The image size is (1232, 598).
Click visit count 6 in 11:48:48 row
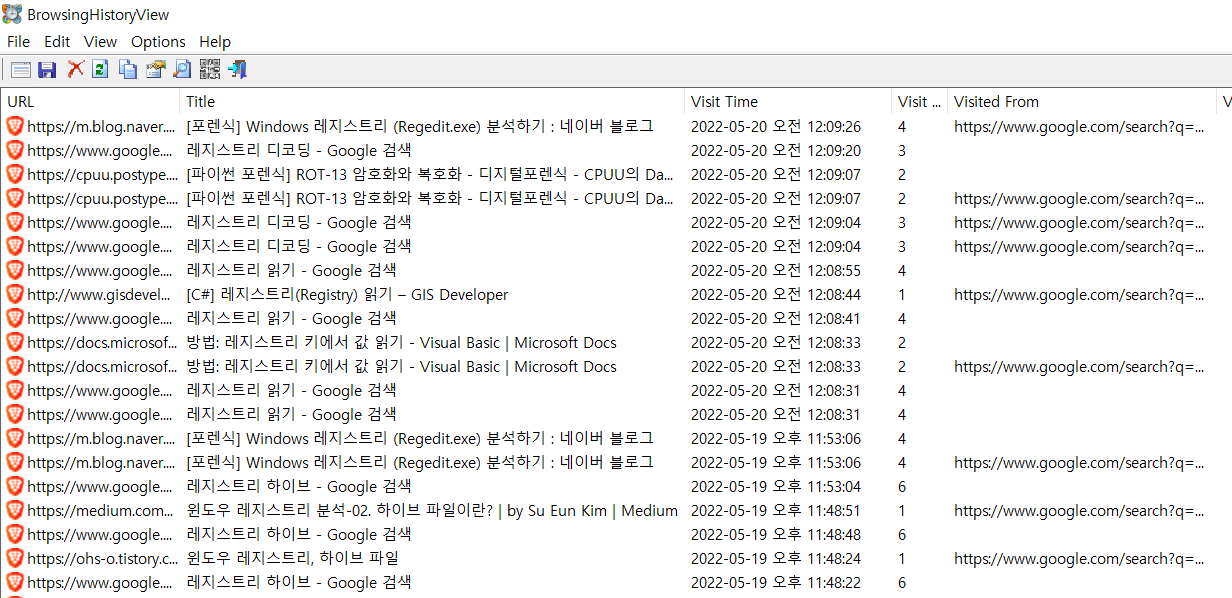pyautogui.click(x=902, y=534)
